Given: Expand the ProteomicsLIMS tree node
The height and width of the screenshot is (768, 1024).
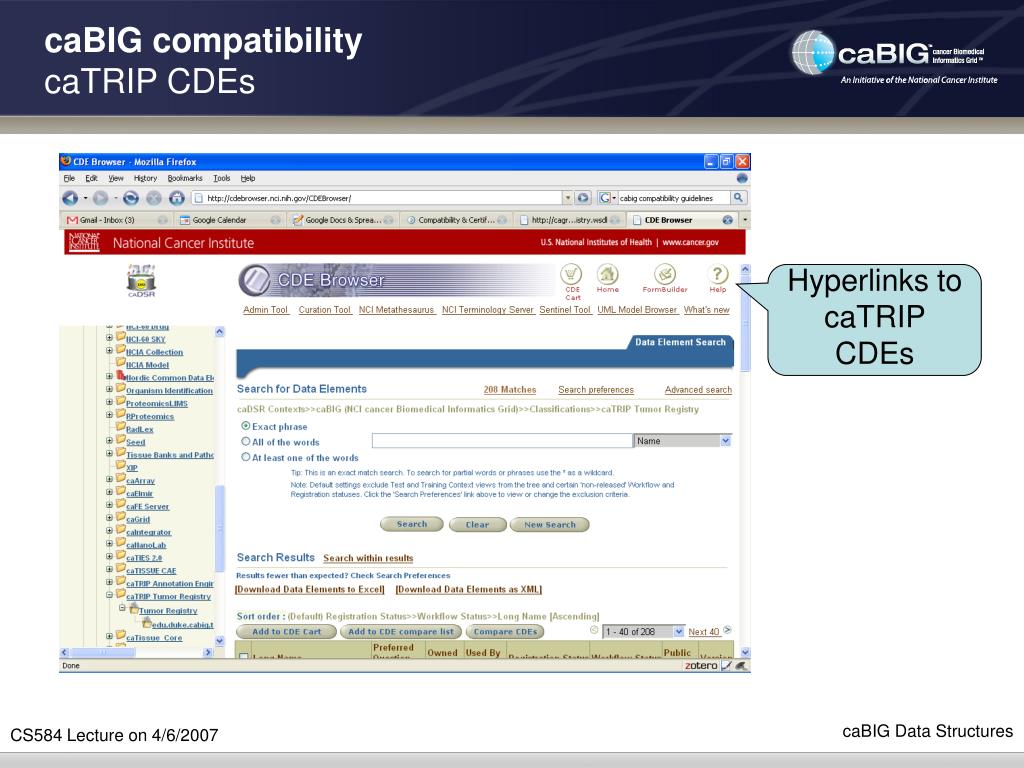Looking at the screenshot, I should (x=109, y=402).
